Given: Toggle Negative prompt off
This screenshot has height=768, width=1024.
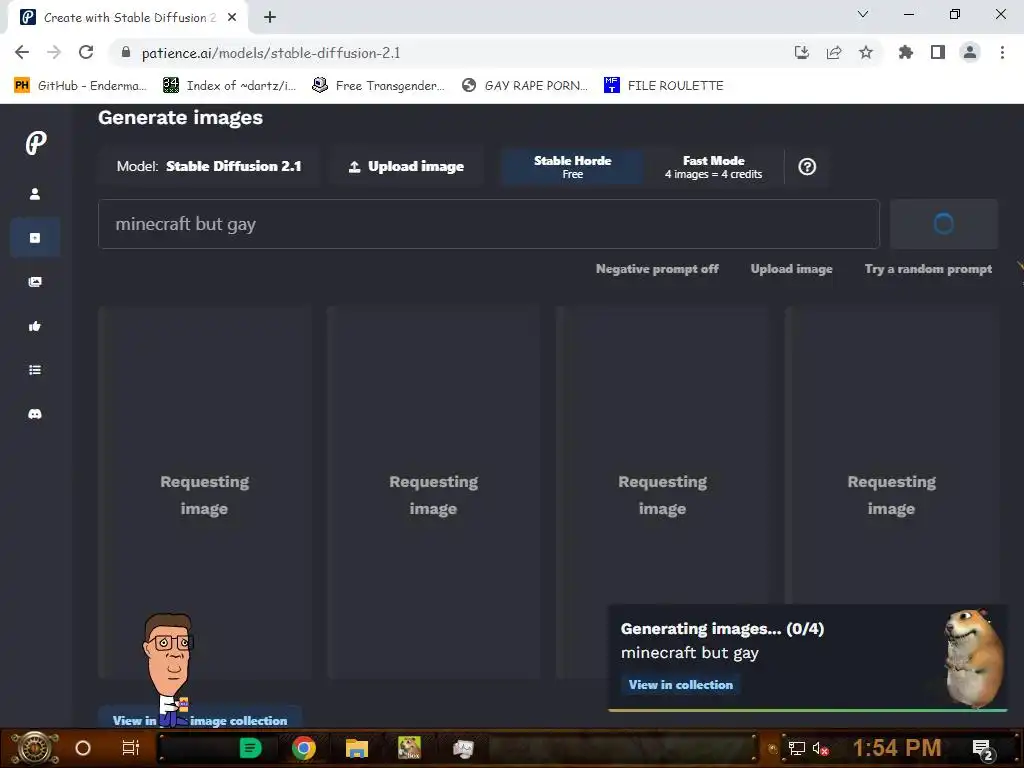Looking at the screenshot, I should (657, 269).
